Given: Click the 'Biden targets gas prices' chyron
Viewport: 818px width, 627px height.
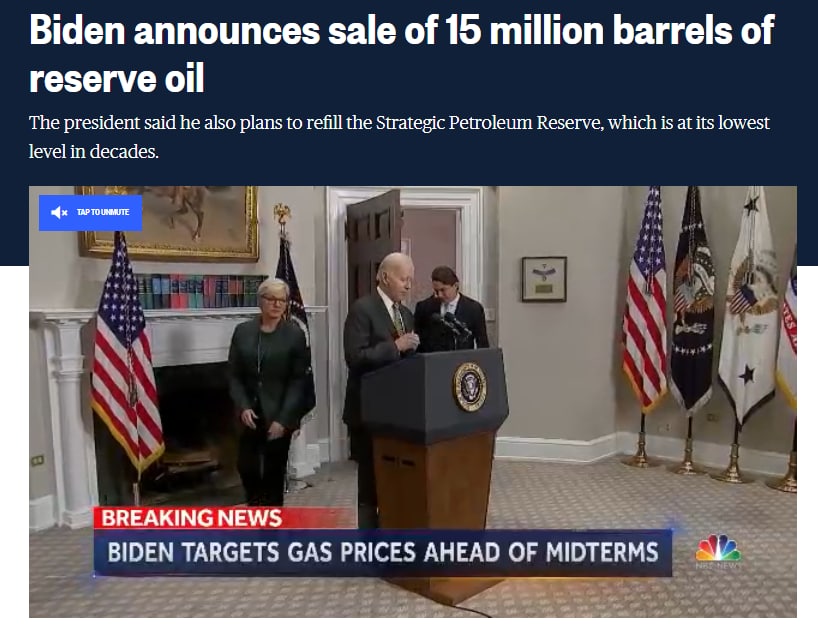Looking at the screenshot, I should tap(383, 552).
